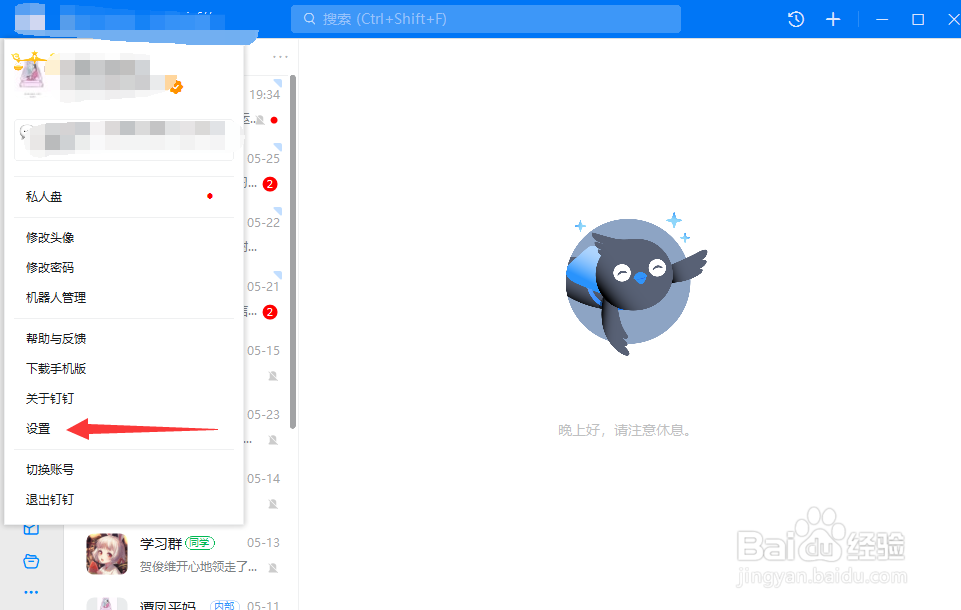Screen dimensions: 961x610
Task: Click the mute bell icon on 05-15 row
Action: [x=273, y=376]
